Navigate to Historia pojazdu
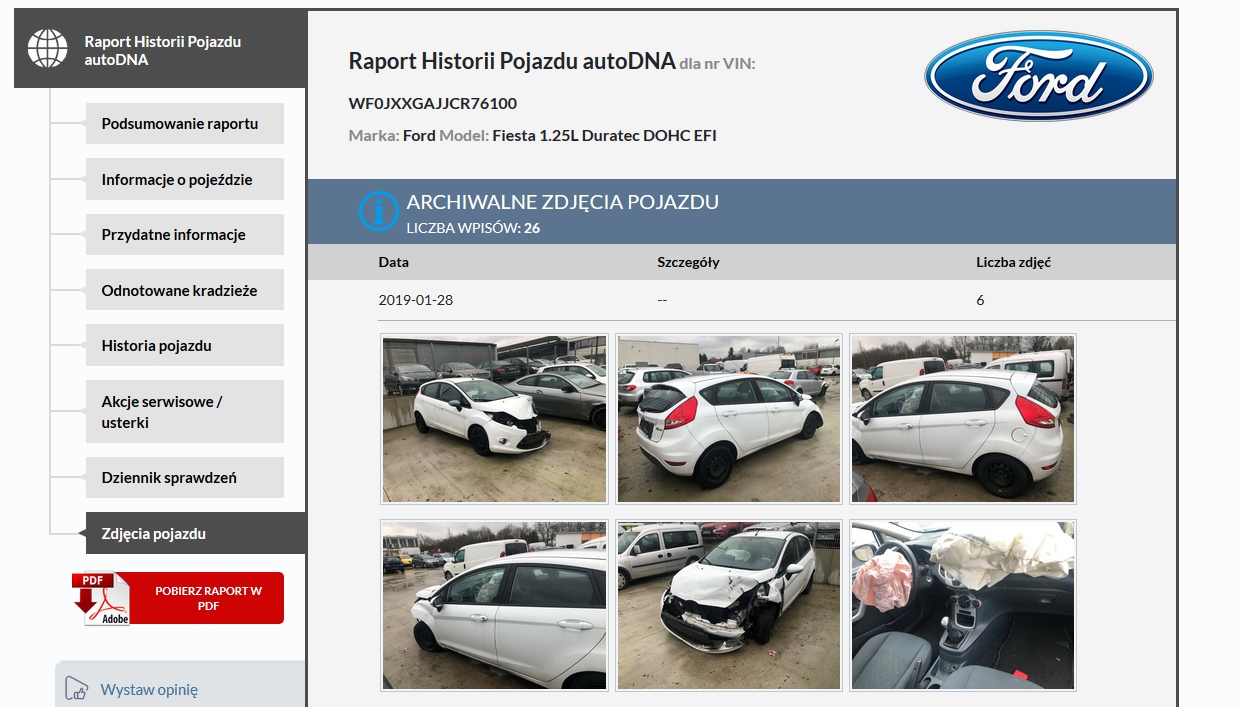The height and width of the screenshot is (707, 1241). click(x=184, y=345)
